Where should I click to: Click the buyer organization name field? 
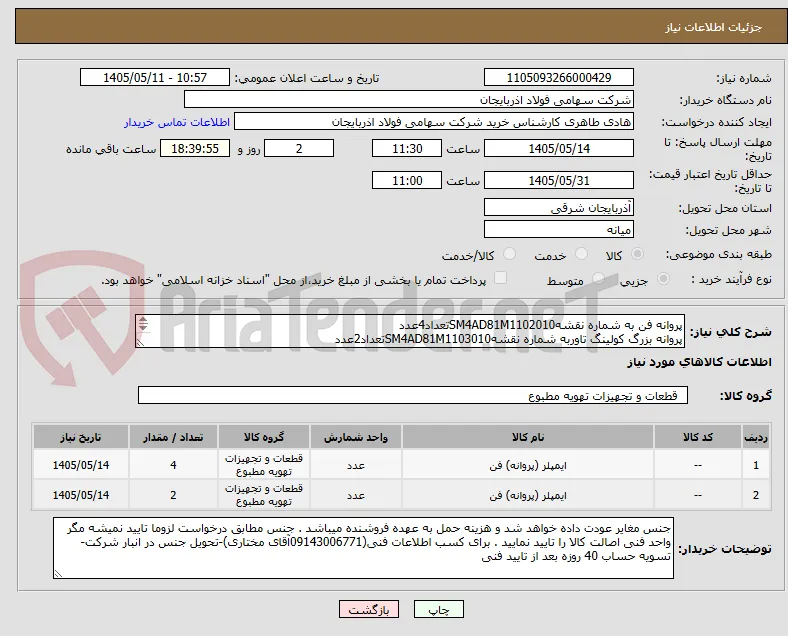(409, 99)
